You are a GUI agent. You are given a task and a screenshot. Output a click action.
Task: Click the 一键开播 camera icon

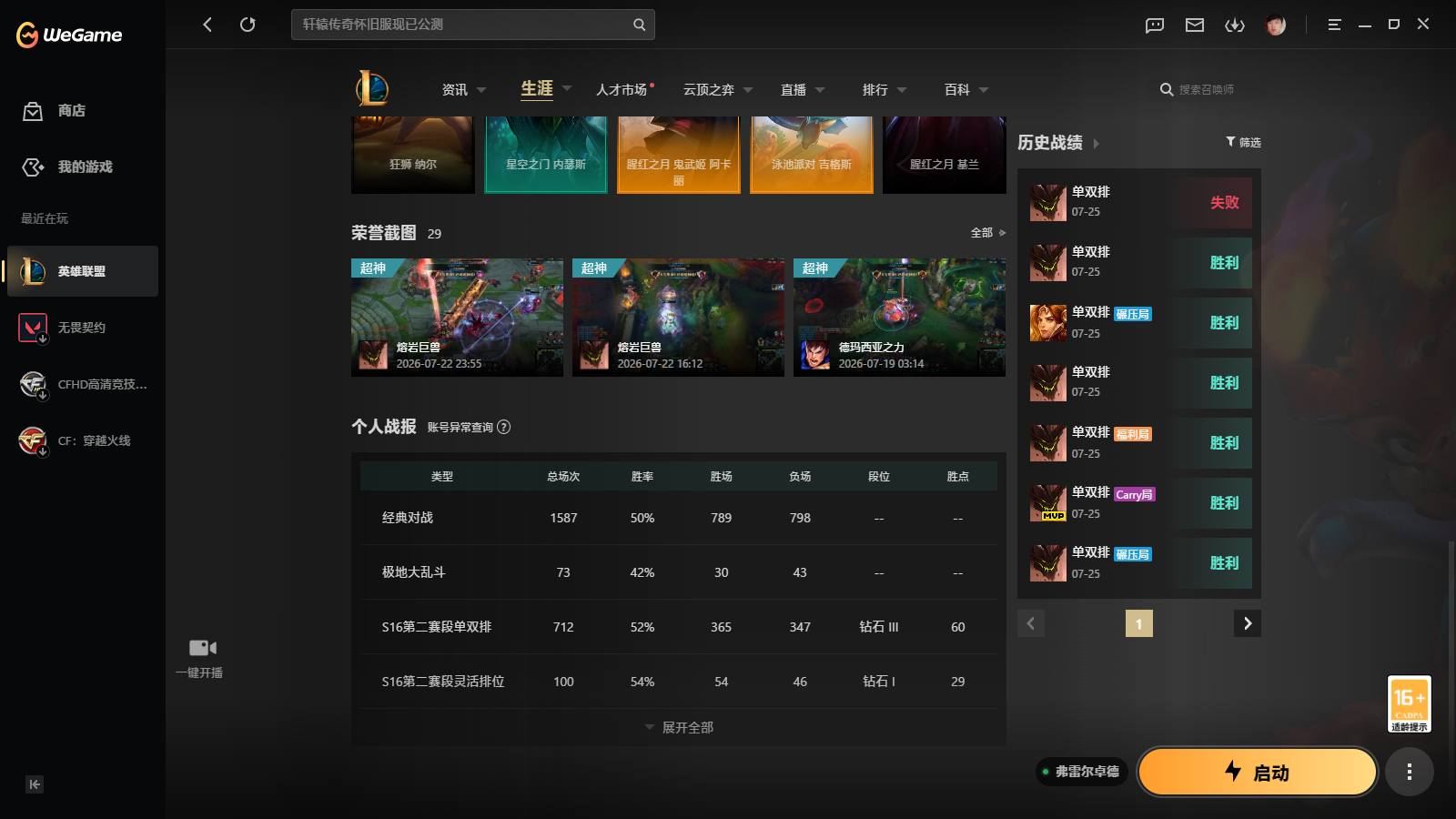point(202,648)
